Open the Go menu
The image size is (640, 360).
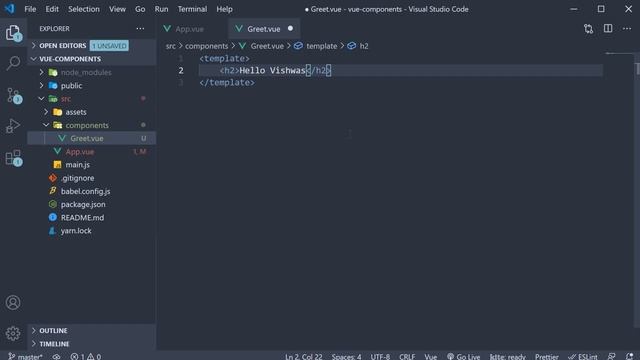[140, 9]
